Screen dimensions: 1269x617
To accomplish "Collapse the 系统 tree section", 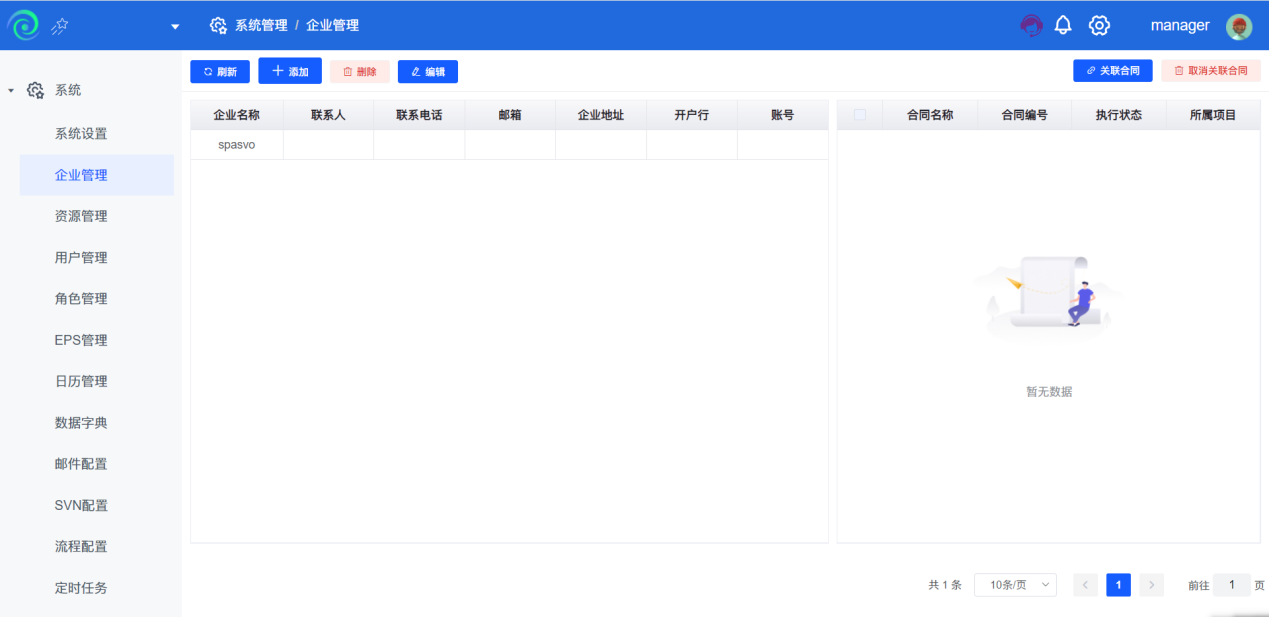I will [x=11, y=90].
